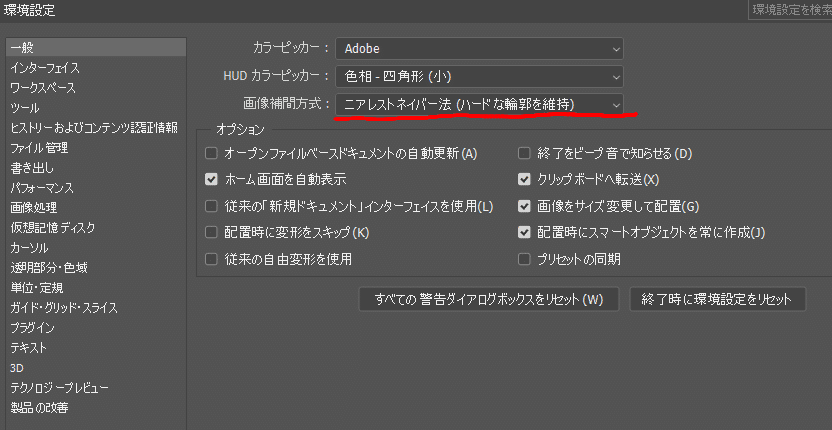Screen dimensions: 832x430
Task: Uncheck 配置時にスマートオブジェクトを常に作成 option
Action: point(524,233)
